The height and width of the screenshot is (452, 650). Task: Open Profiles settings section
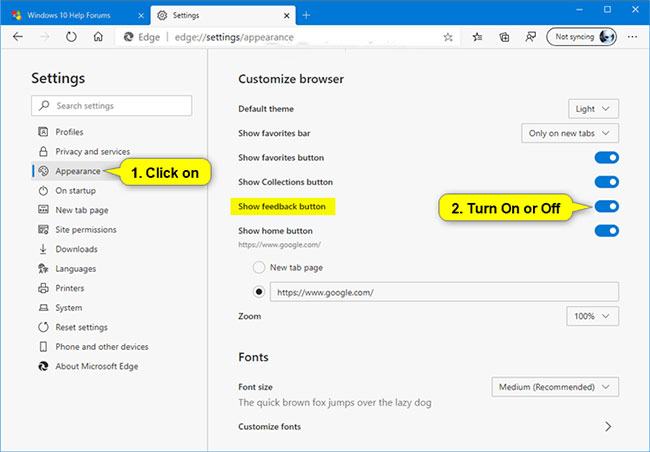click(x=69, y=132)
